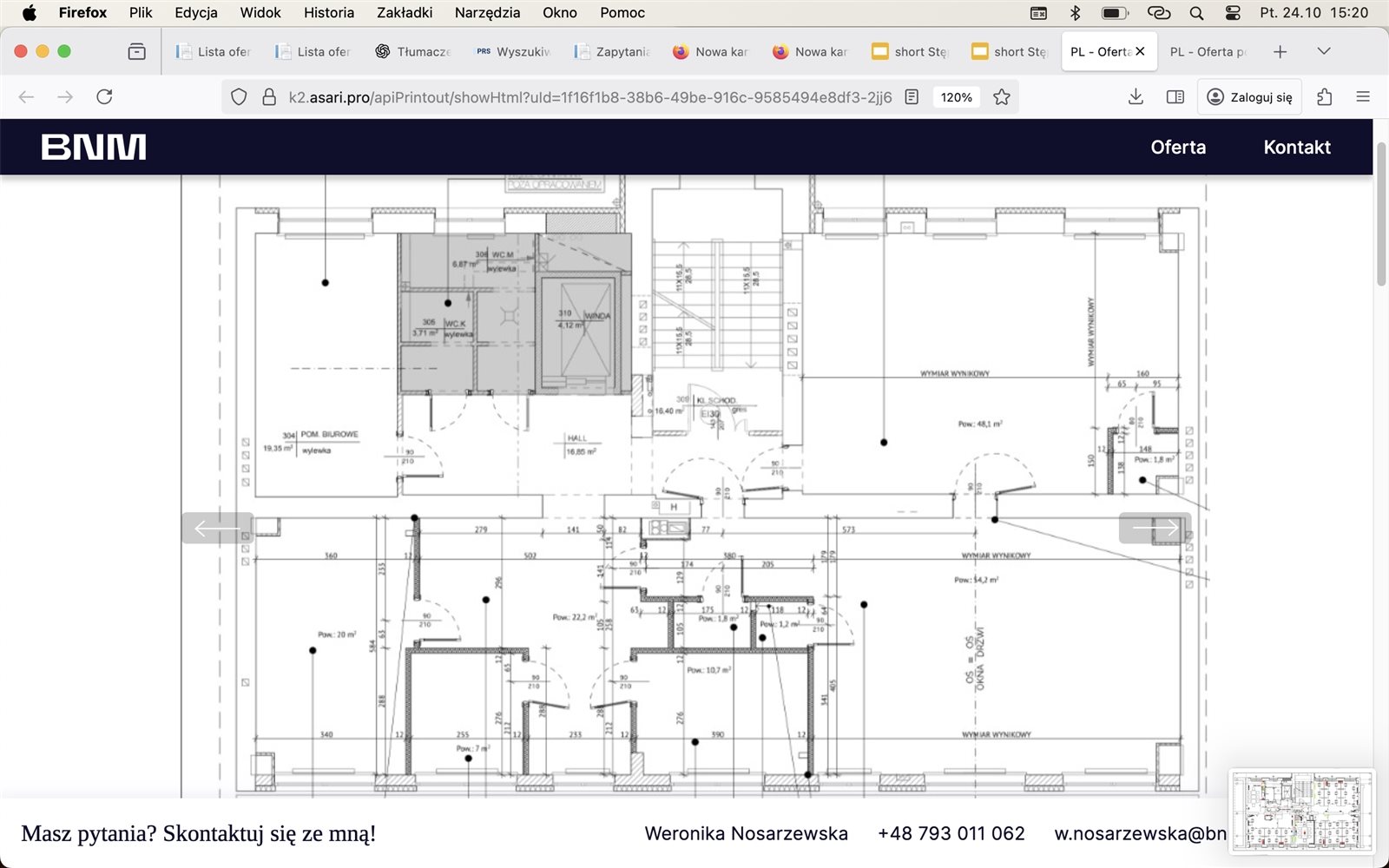Show next floor plan with right arrow

tap(1154, 528)
